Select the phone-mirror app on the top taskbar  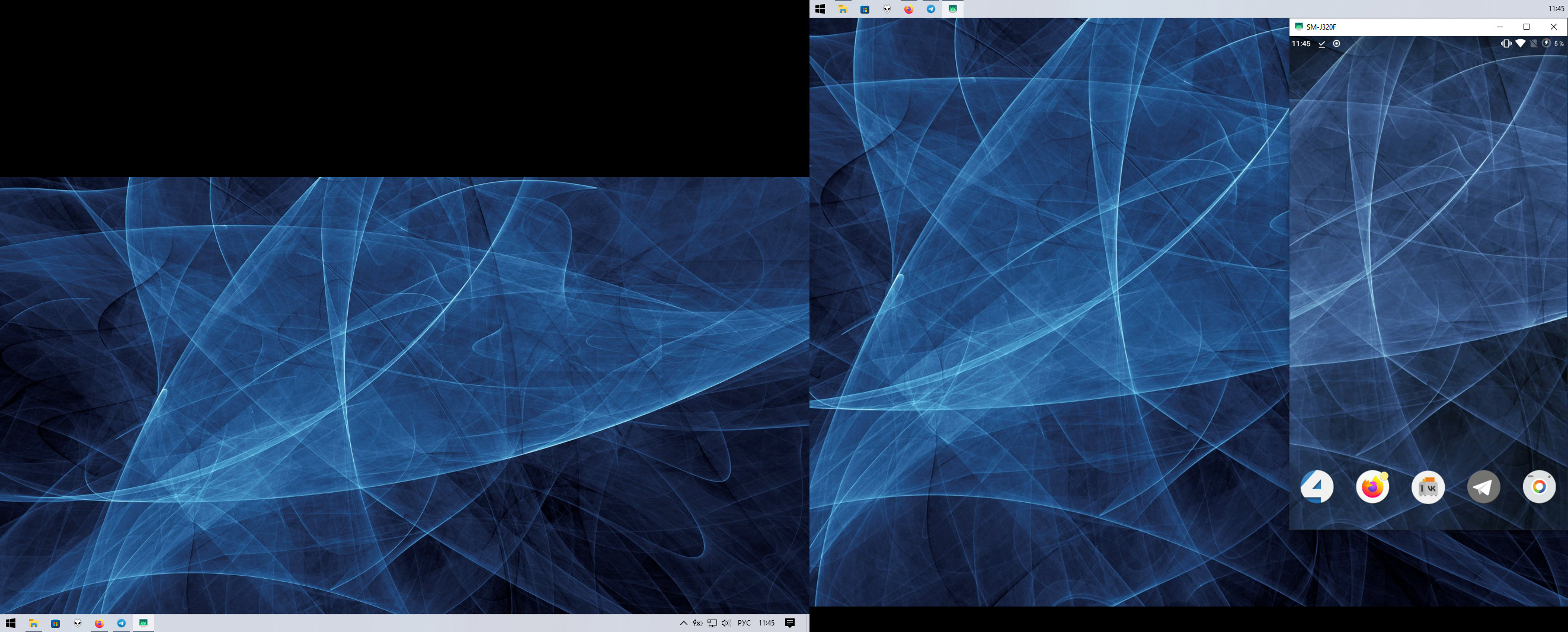(x=953, y=9)
